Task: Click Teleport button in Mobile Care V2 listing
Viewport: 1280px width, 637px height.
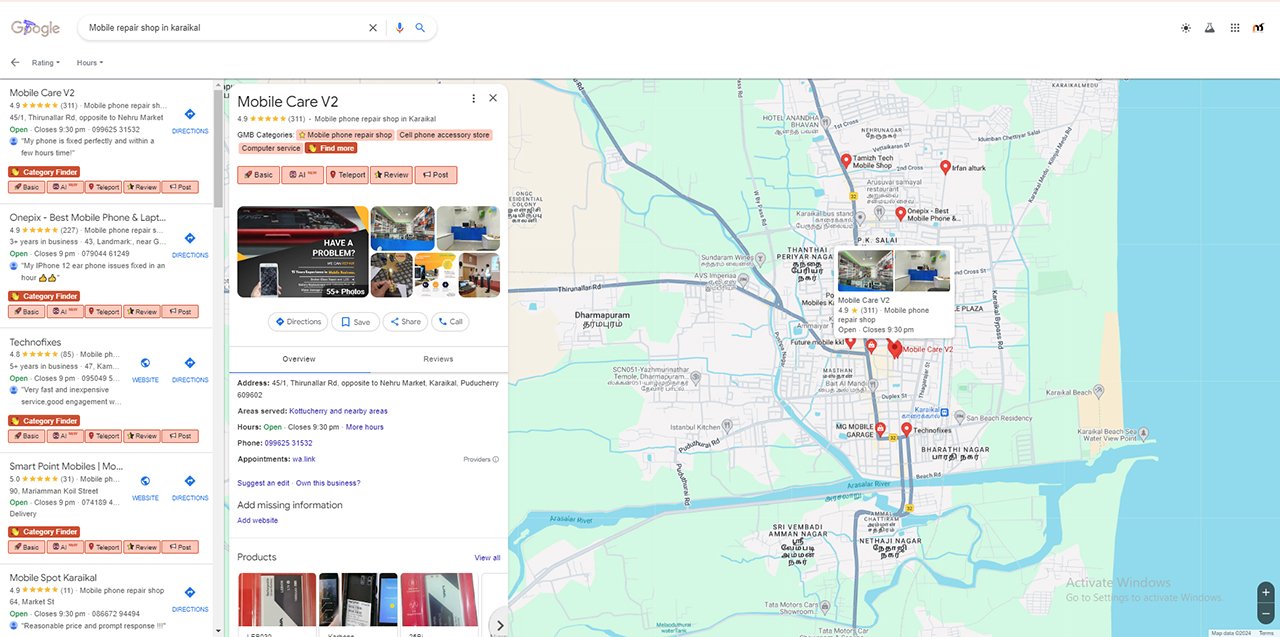Action: pyautogui.click(x=103, y=187)
